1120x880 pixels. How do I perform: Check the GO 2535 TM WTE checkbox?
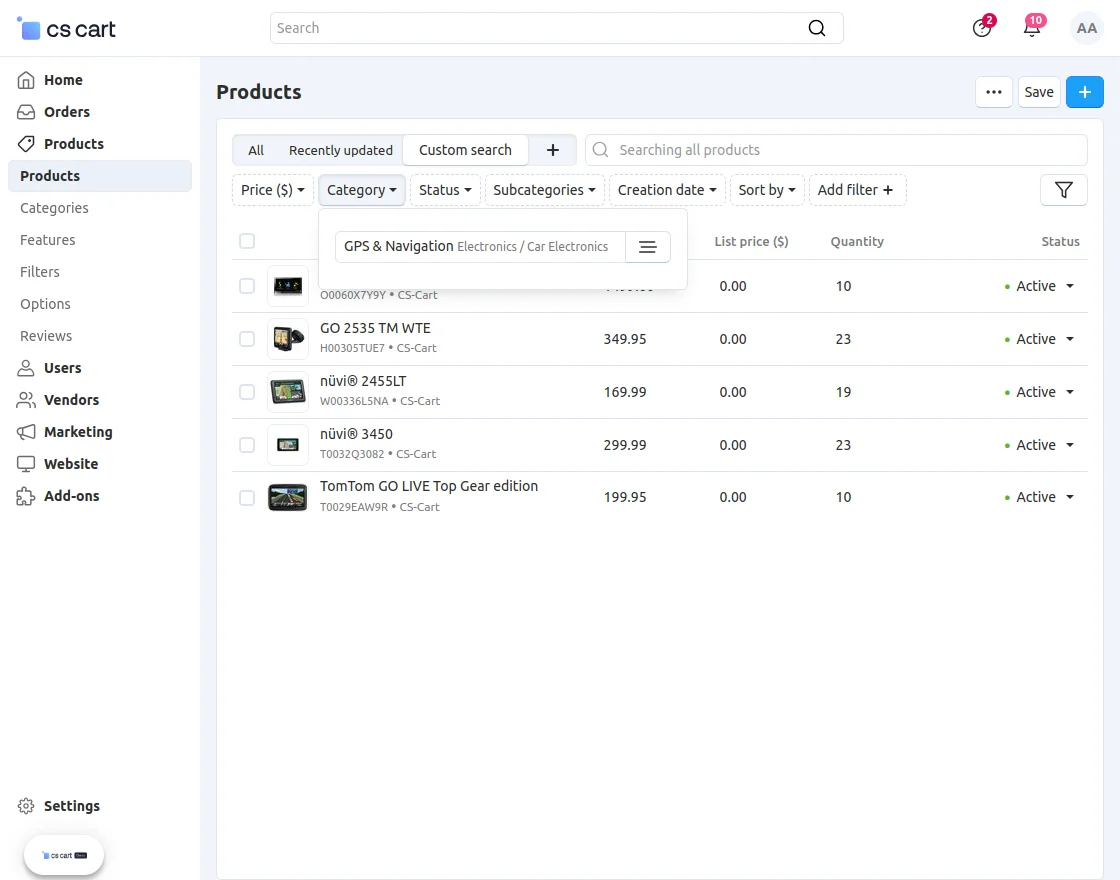point(247,339)
